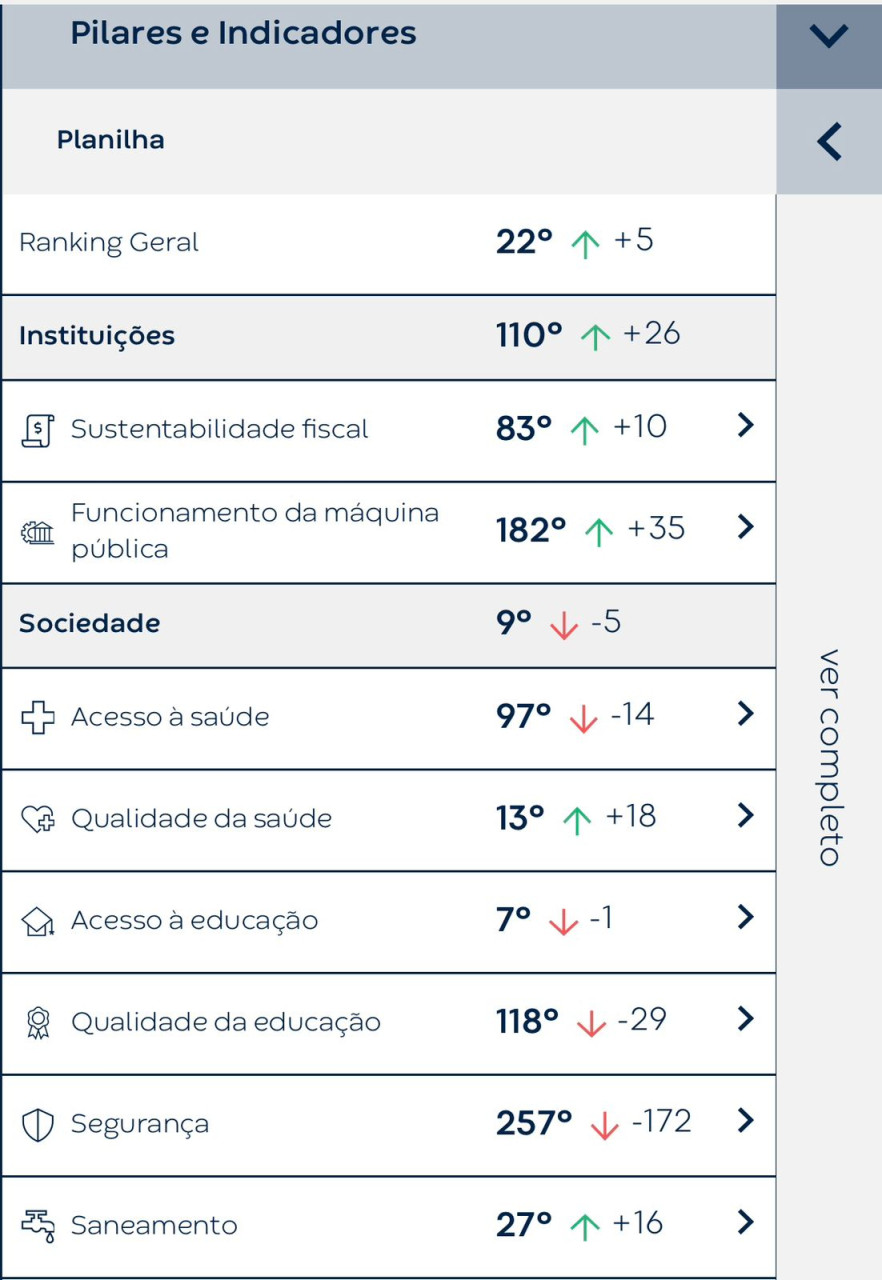Select the Ranking Geral row

click(388, 244)
